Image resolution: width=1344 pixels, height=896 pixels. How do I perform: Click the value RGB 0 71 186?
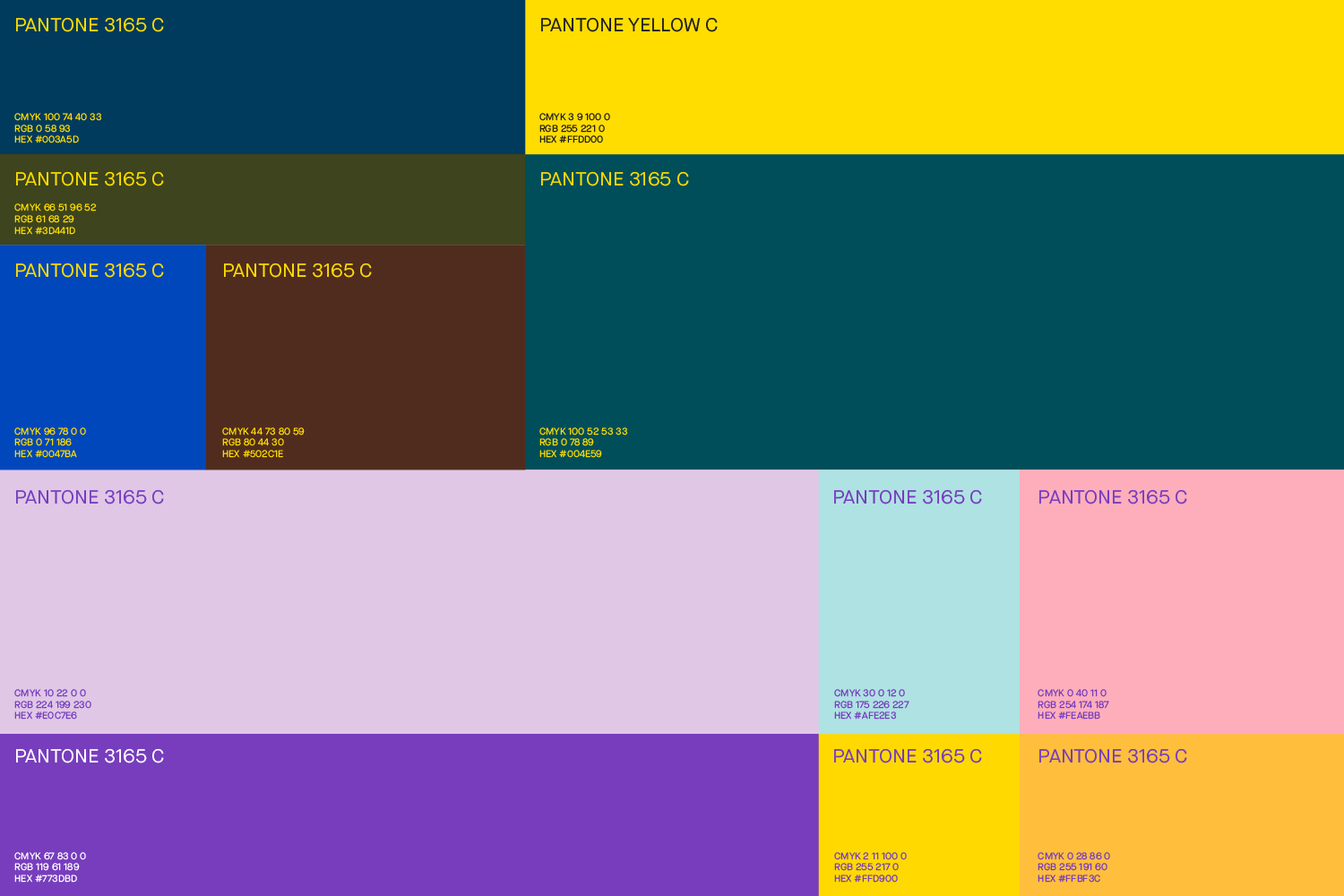coord(43,443)
